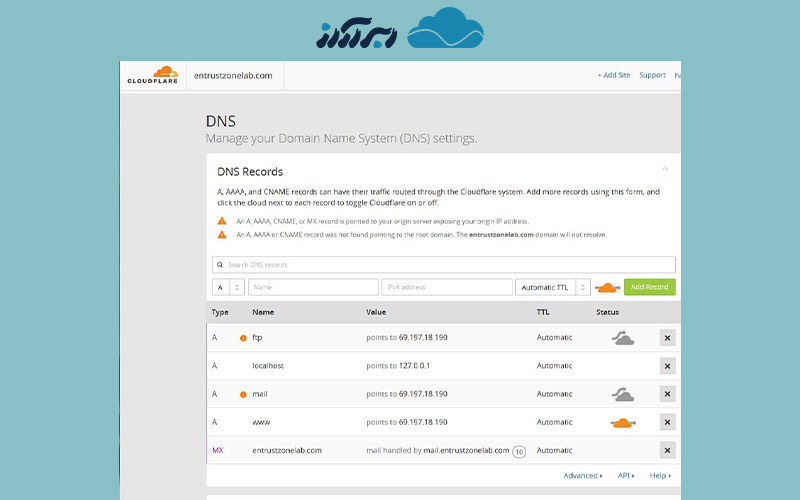Expand the Advanced options menu
Screen dimensions: 800x500
(x=582, y=476)
